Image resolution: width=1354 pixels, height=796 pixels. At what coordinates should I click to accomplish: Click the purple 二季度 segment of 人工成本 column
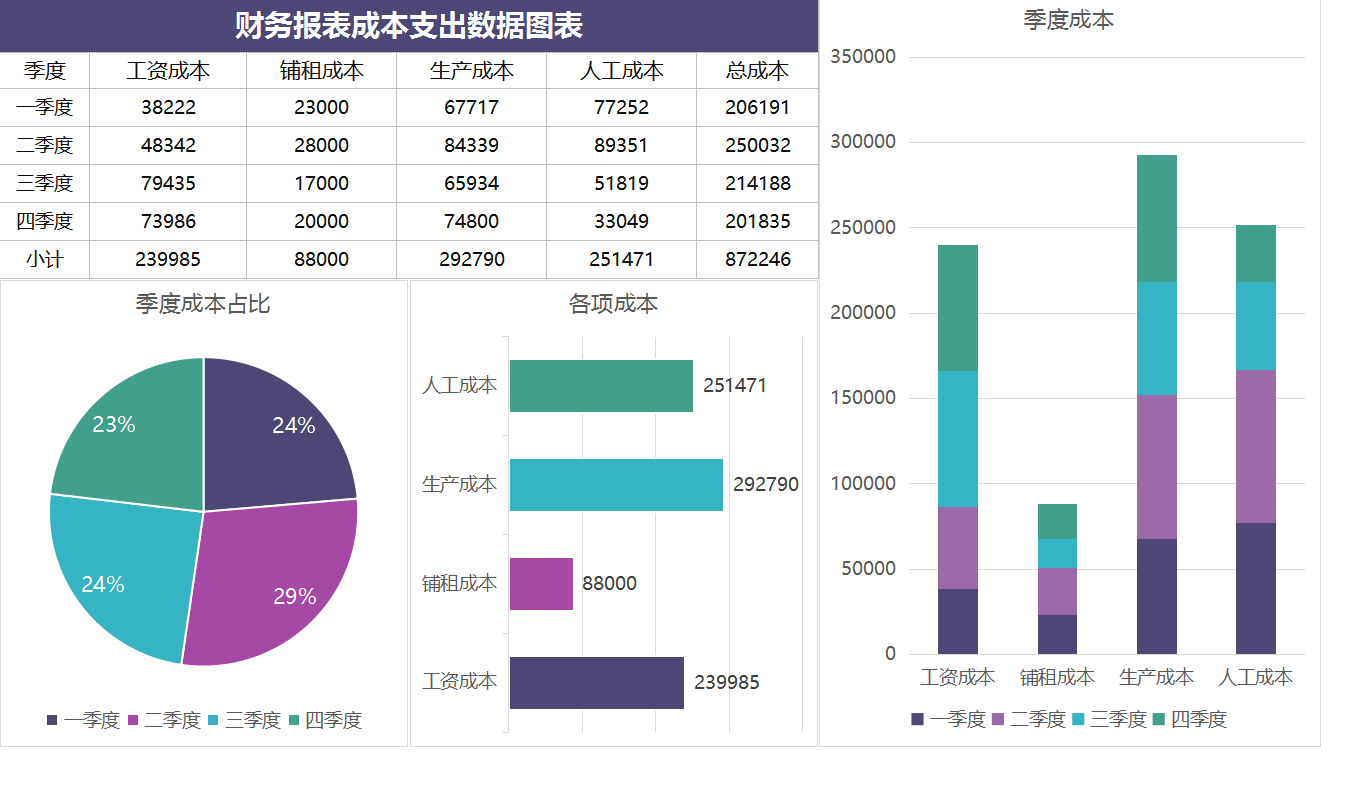(1256, 446)
